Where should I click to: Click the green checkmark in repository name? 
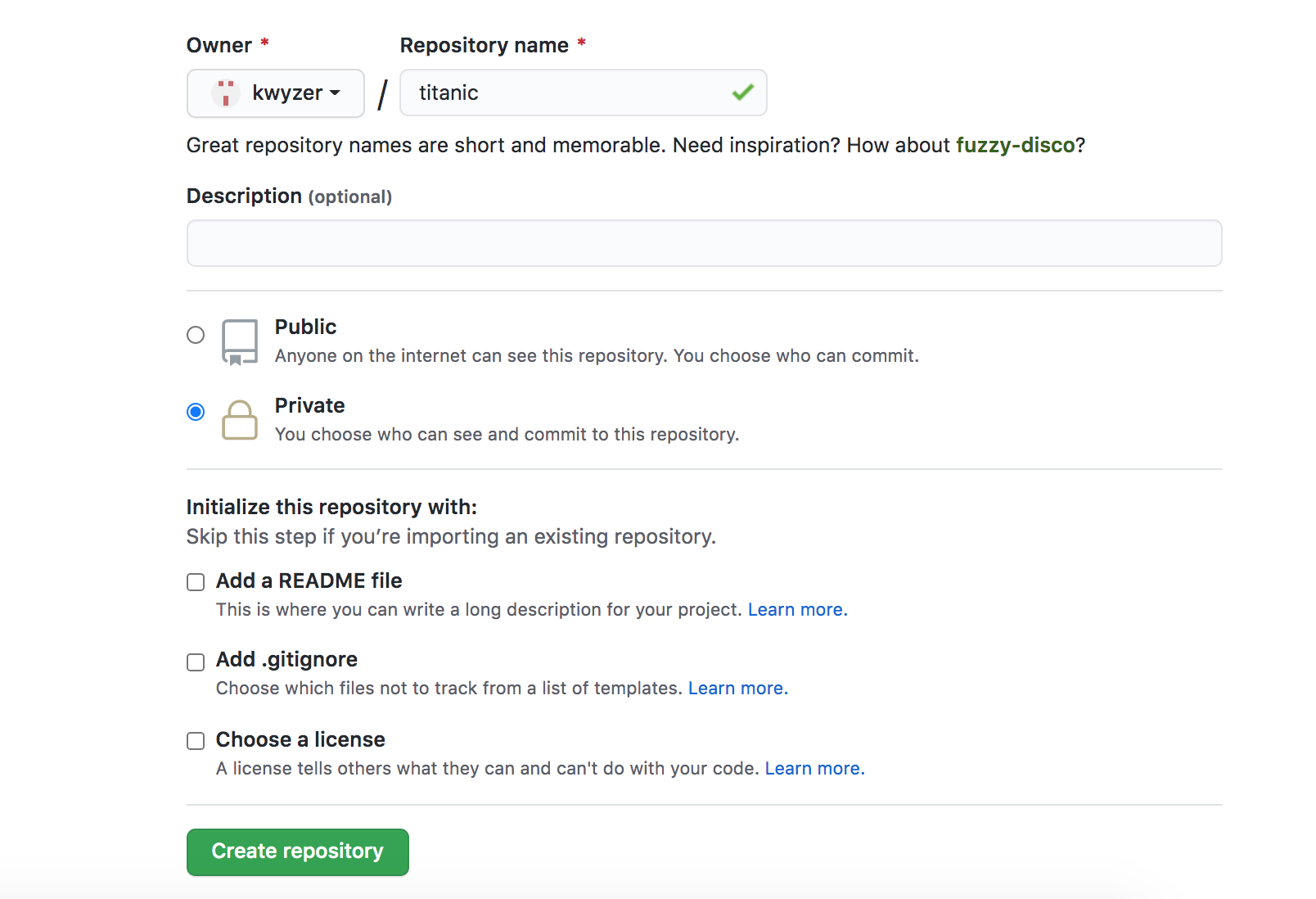click(x=742, y=93)
